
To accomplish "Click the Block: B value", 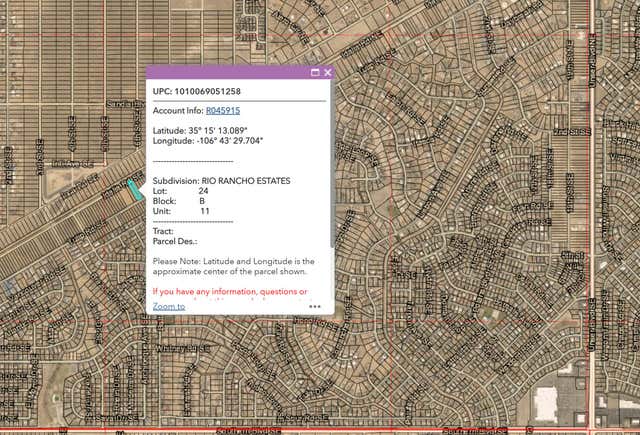I will click(202, 201).
